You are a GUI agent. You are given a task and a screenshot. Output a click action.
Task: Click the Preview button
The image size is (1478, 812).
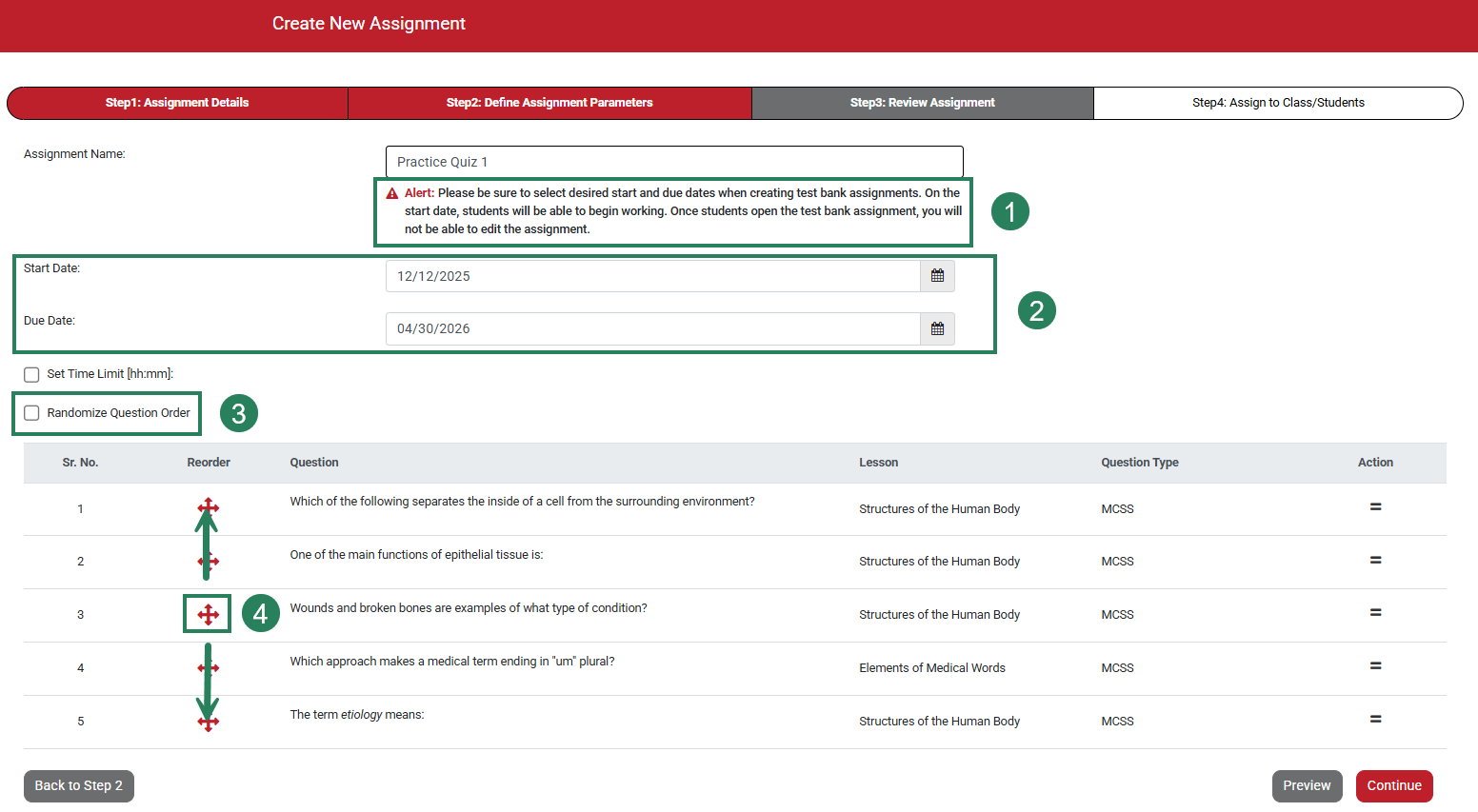1307,785
